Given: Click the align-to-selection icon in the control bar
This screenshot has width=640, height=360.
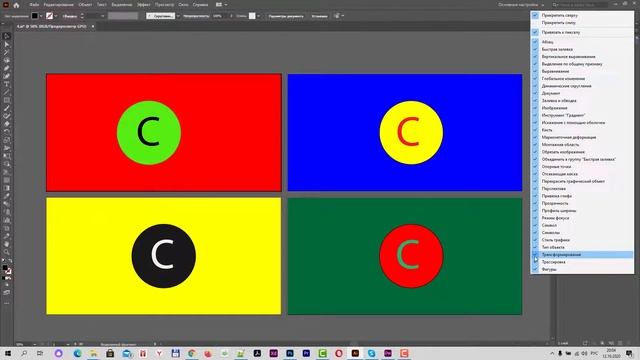Looking at the screenshot, I should [337, 16].
